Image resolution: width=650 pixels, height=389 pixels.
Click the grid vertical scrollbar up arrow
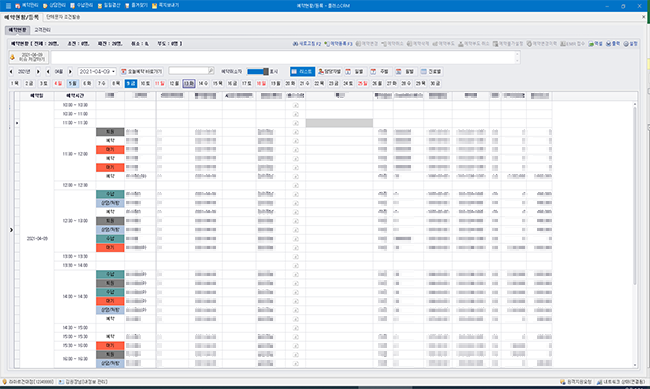point(635,105)
